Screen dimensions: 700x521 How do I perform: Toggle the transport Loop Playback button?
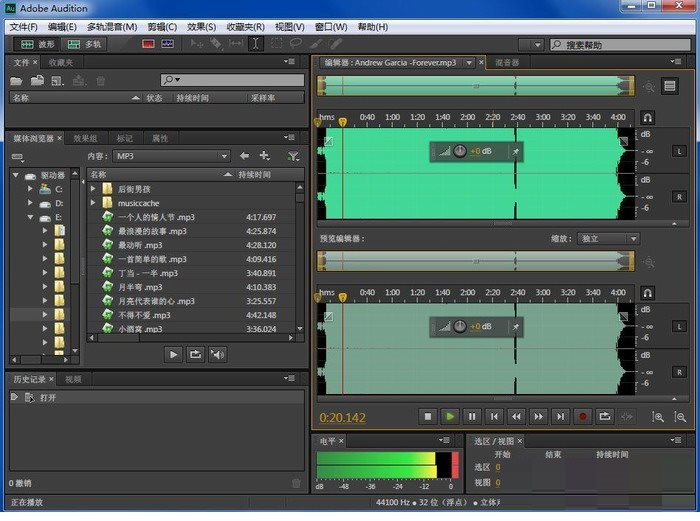click(605, 417)
